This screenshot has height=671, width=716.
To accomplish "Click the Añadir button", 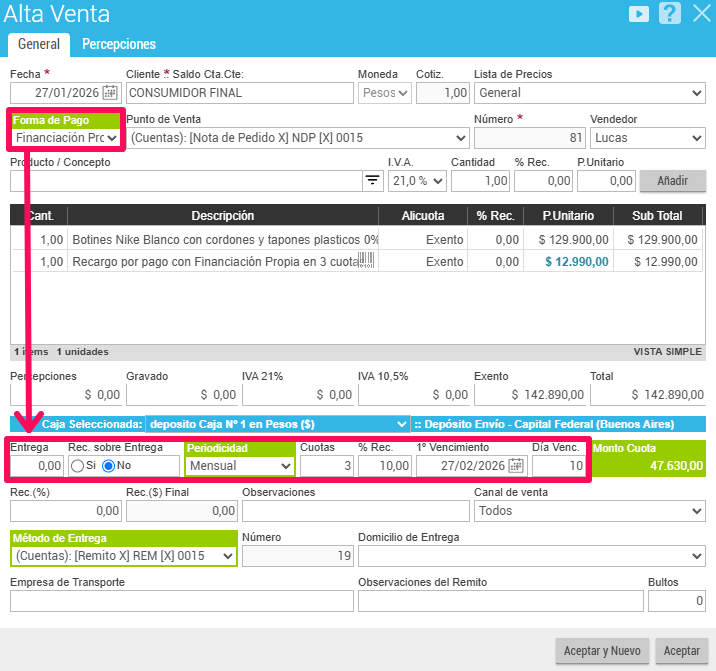I will click(672, 180).
